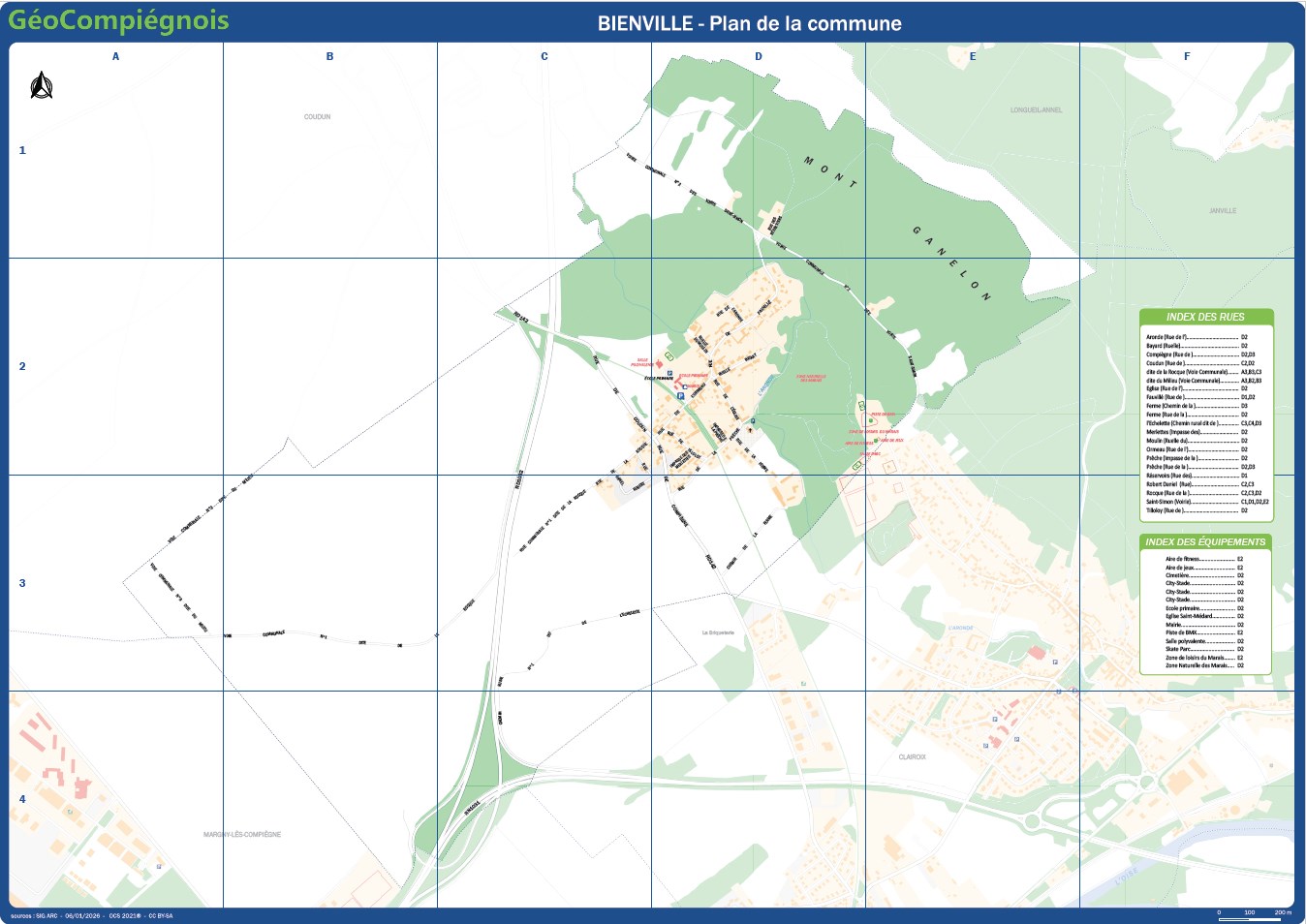The height and width of the screenshot is (924, 1306).
Task: Click the red Salle Polyvalente building icon
Action: (x=659, y=364)
